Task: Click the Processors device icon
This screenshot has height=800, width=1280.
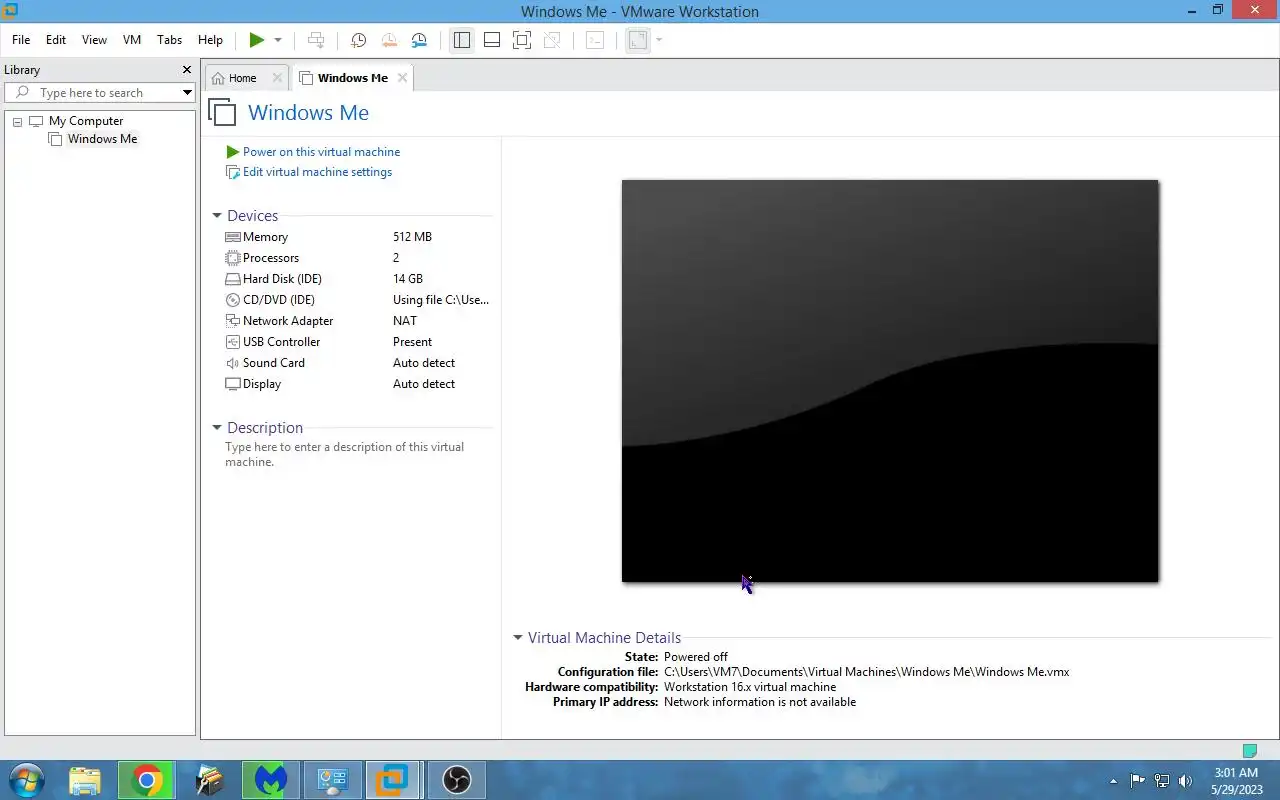Action: click(x=233, y=258)
